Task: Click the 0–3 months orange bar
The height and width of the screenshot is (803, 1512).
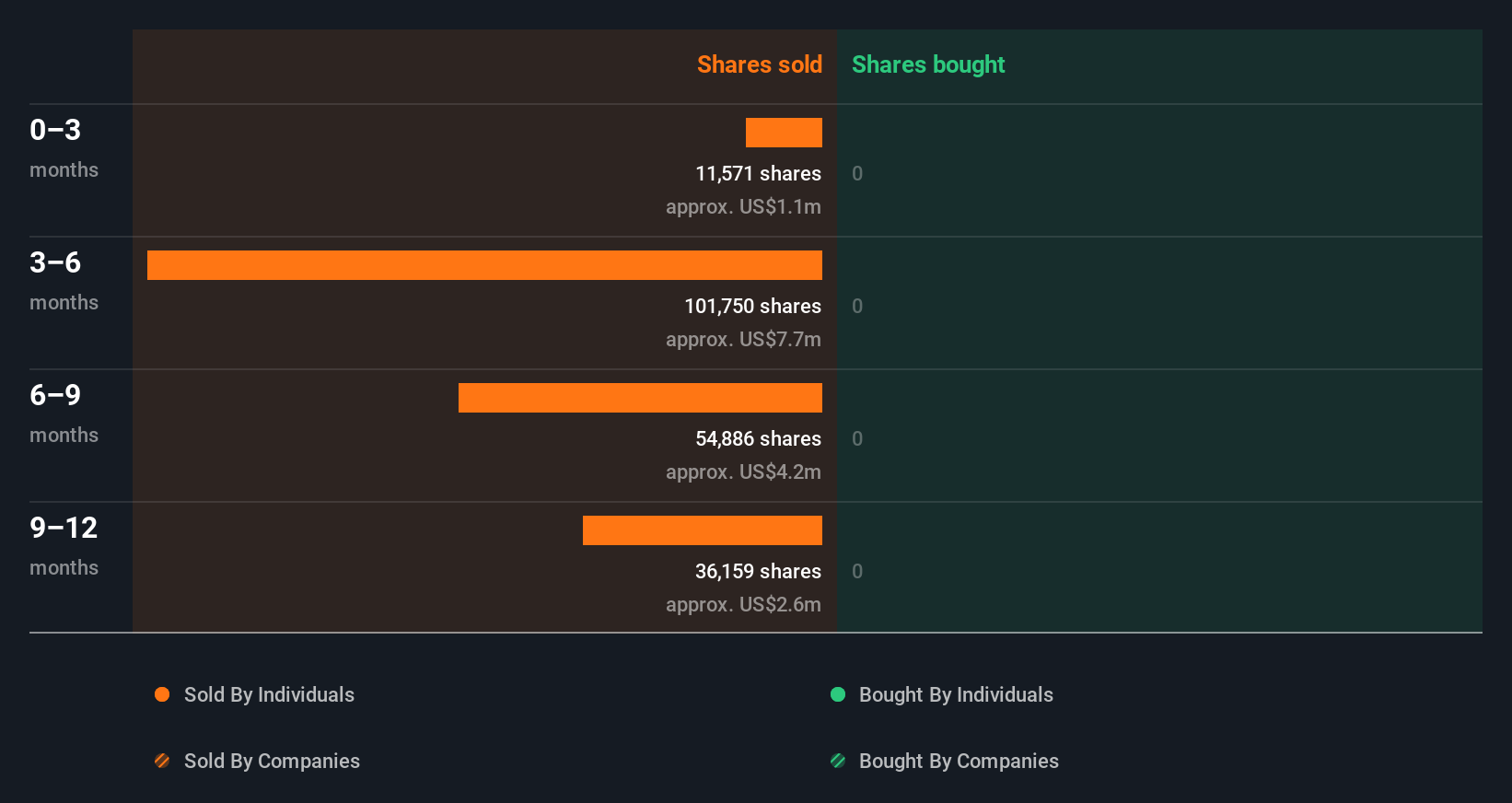Action: 784,133
